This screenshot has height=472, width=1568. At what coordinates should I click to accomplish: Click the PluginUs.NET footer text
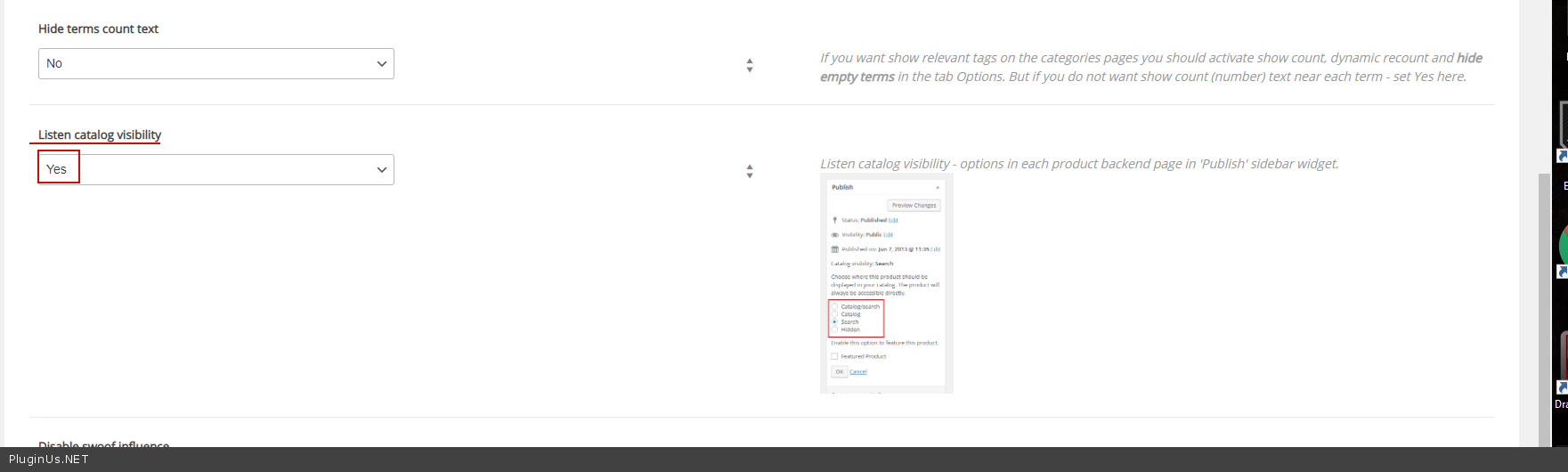point(49,460)
